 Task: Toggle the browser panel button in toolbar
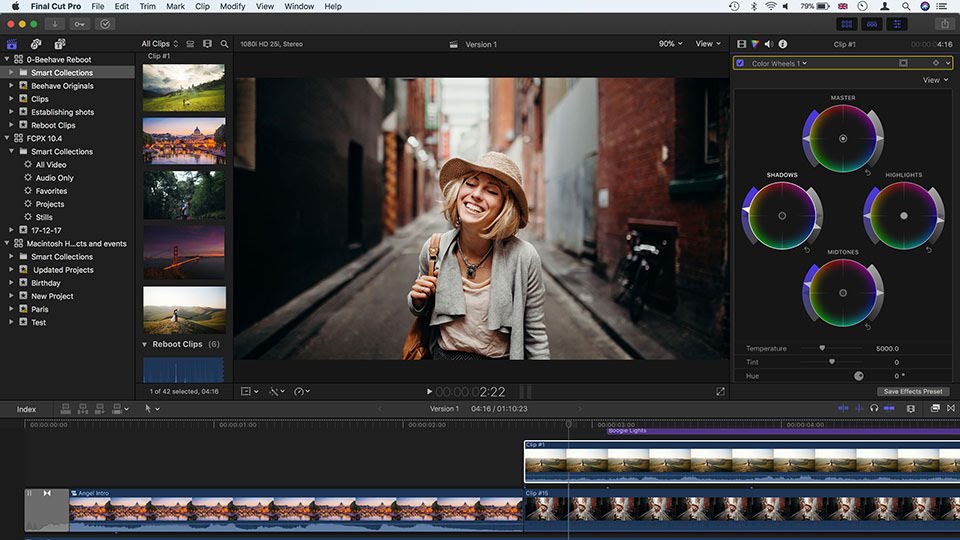coord(846,24)
